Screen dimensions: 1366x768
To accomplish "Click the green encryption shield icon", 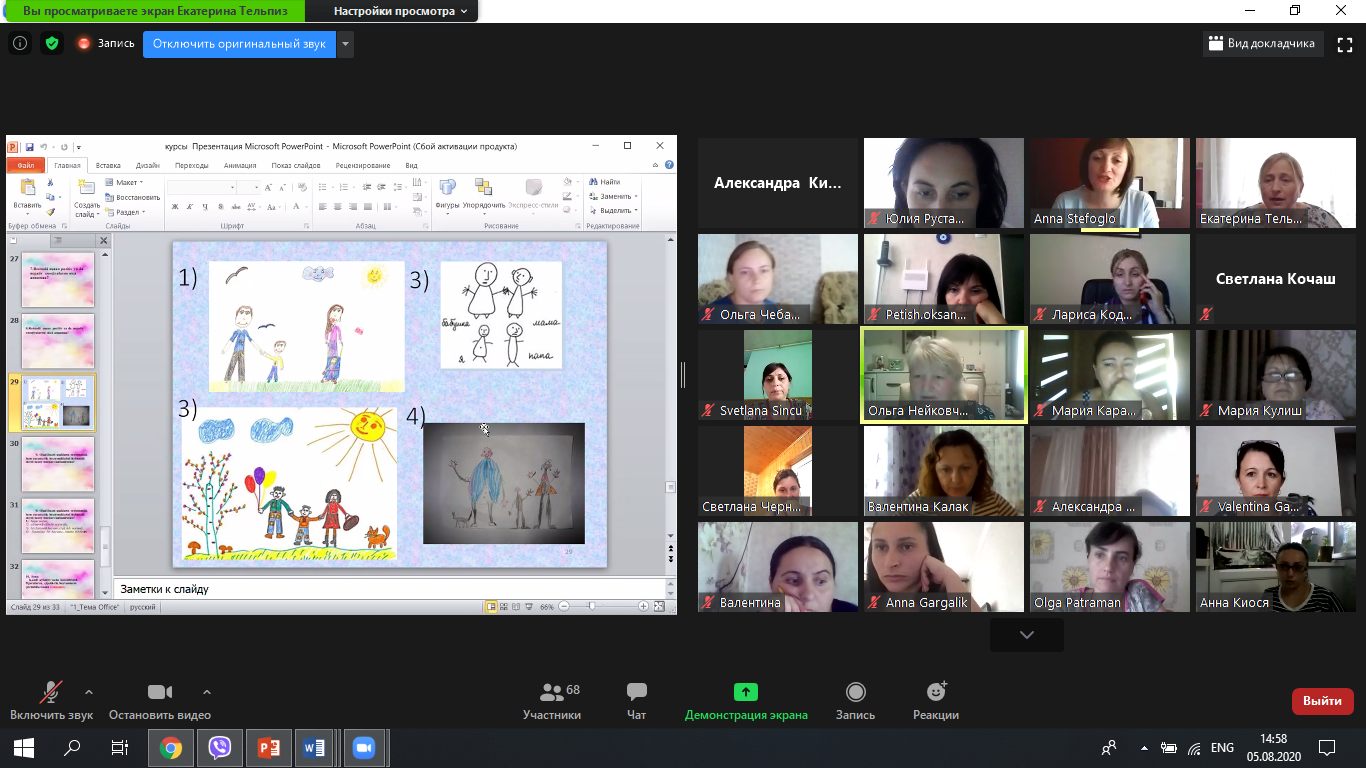I will pos(51,43).
